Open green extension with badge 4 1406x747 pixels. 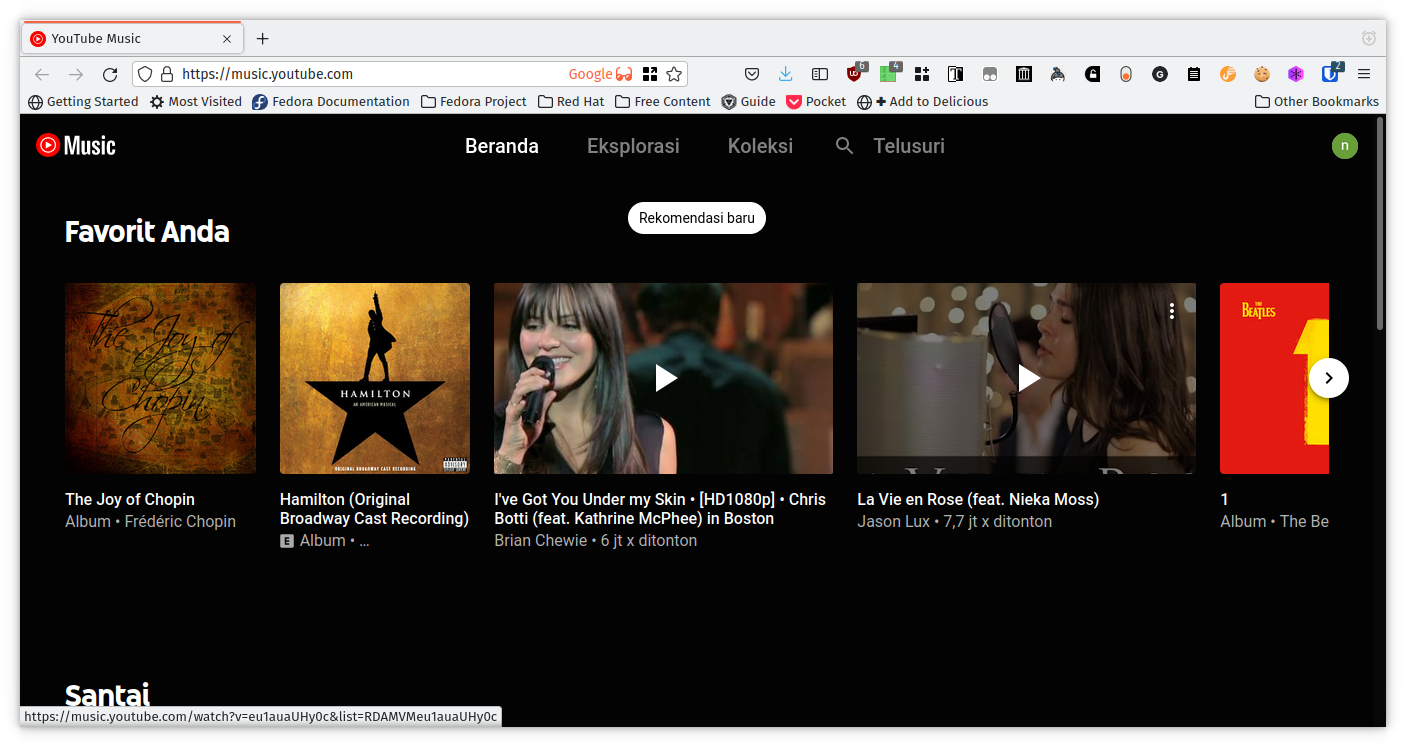(889, 72)
